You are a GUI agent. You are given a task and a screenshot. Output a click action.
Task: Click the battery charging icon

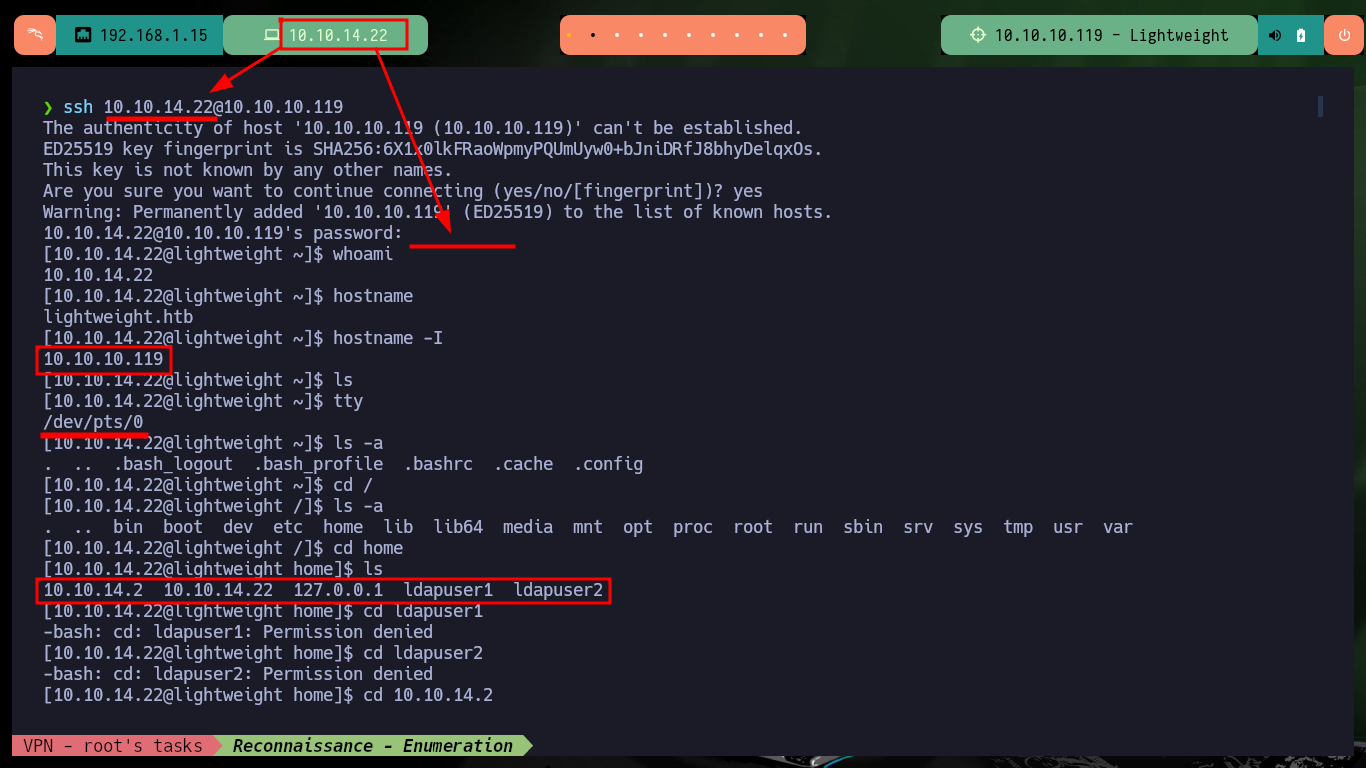1300,35
